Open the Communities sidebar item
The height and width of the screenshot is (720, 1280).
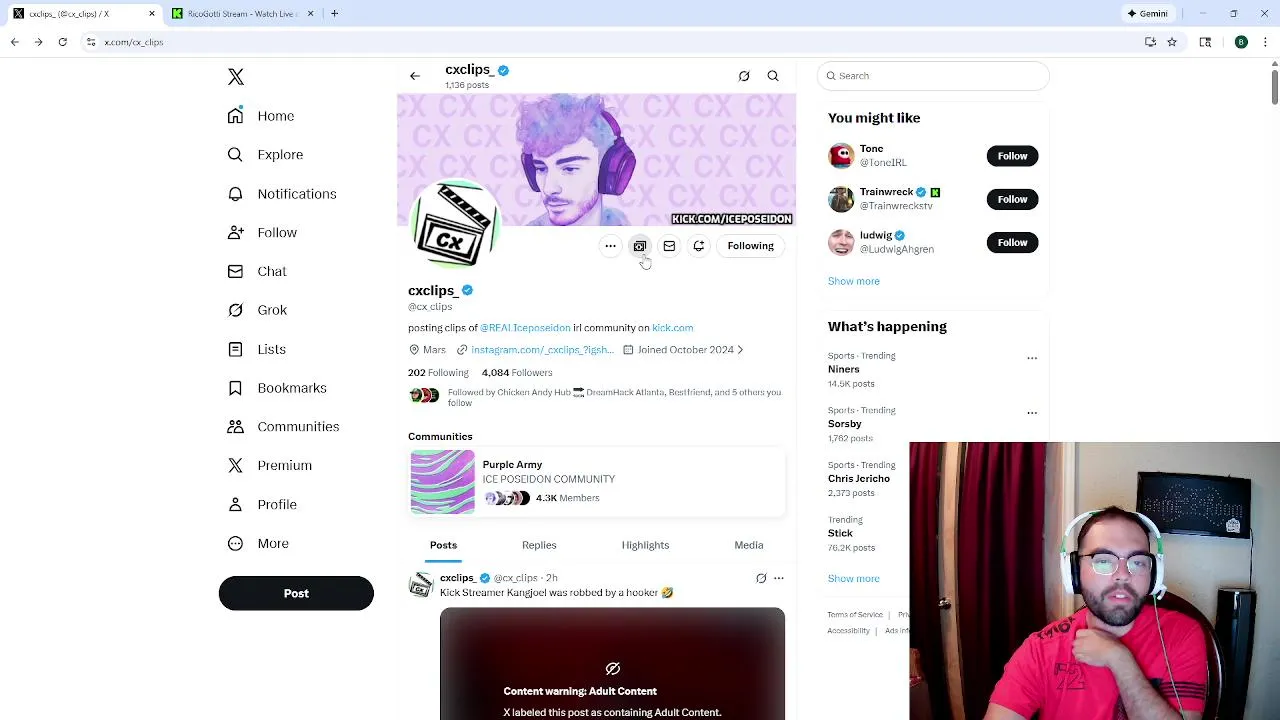284,427
